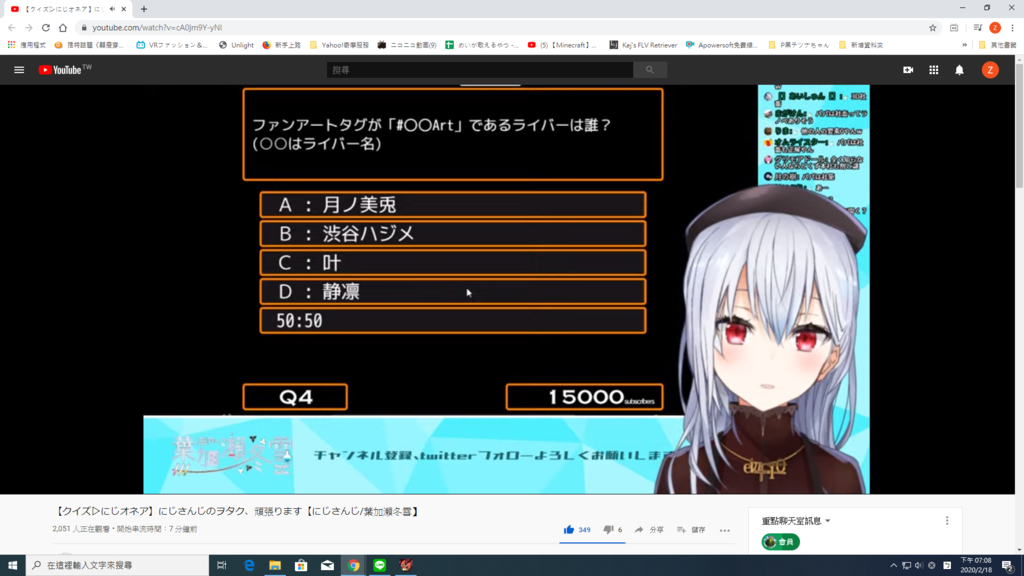Open Task View on the taskbar
This screenshot has height=576, width=1024.
point(222,565)
